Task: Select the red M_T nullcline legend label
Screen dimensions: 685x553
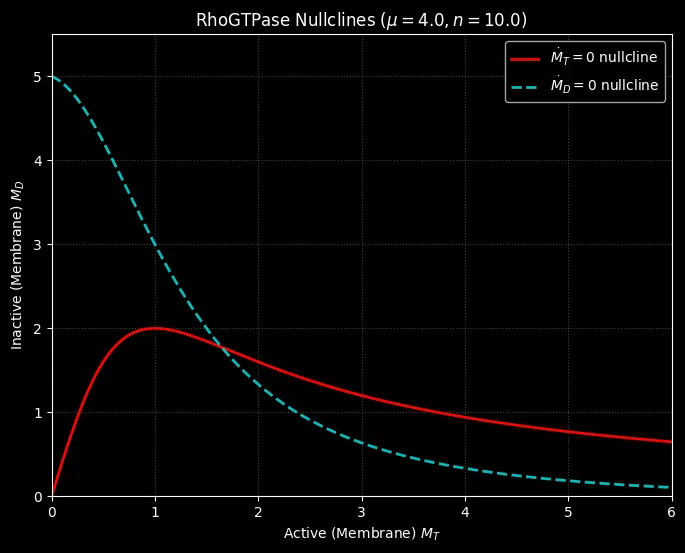Action: click(x=604, y=59)
